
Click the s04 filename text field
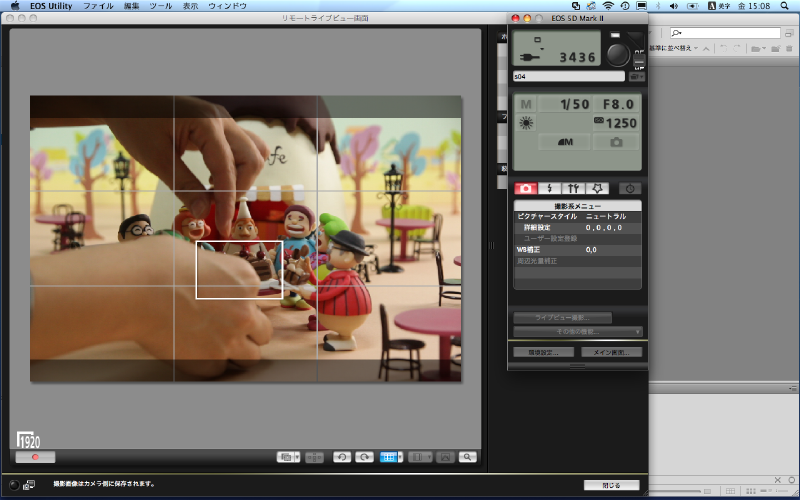point(568,76)
